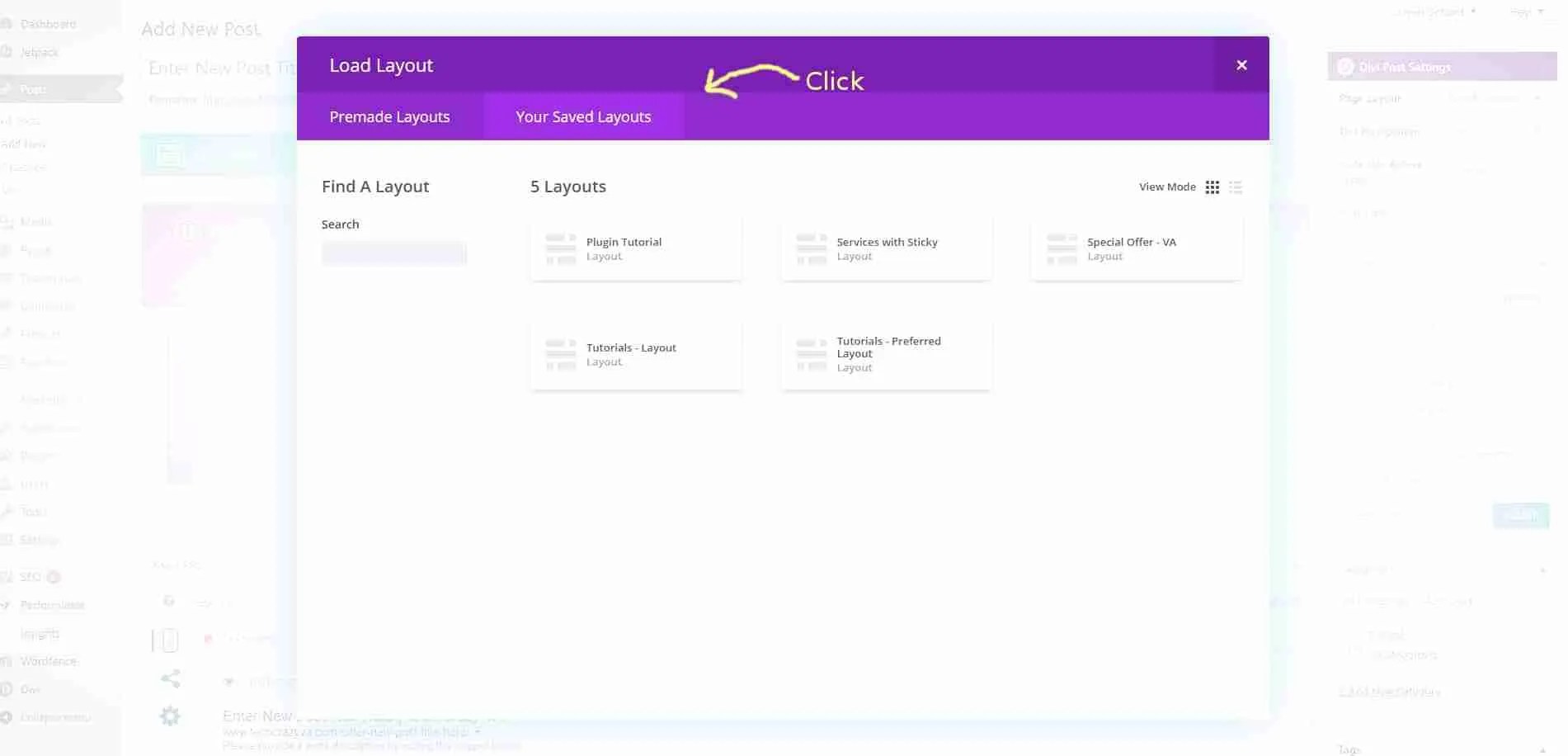Screen dimensions: 1568x756
Task: Click the blue Search button on the right
Action: pyautogui.click(x=1520, y=515)
